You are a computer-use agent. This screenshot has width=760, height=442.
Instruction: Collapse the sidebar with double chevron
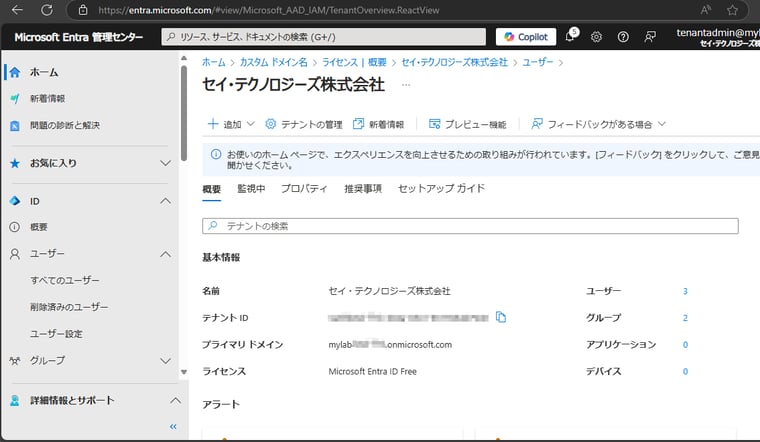(x=173, y=426)
